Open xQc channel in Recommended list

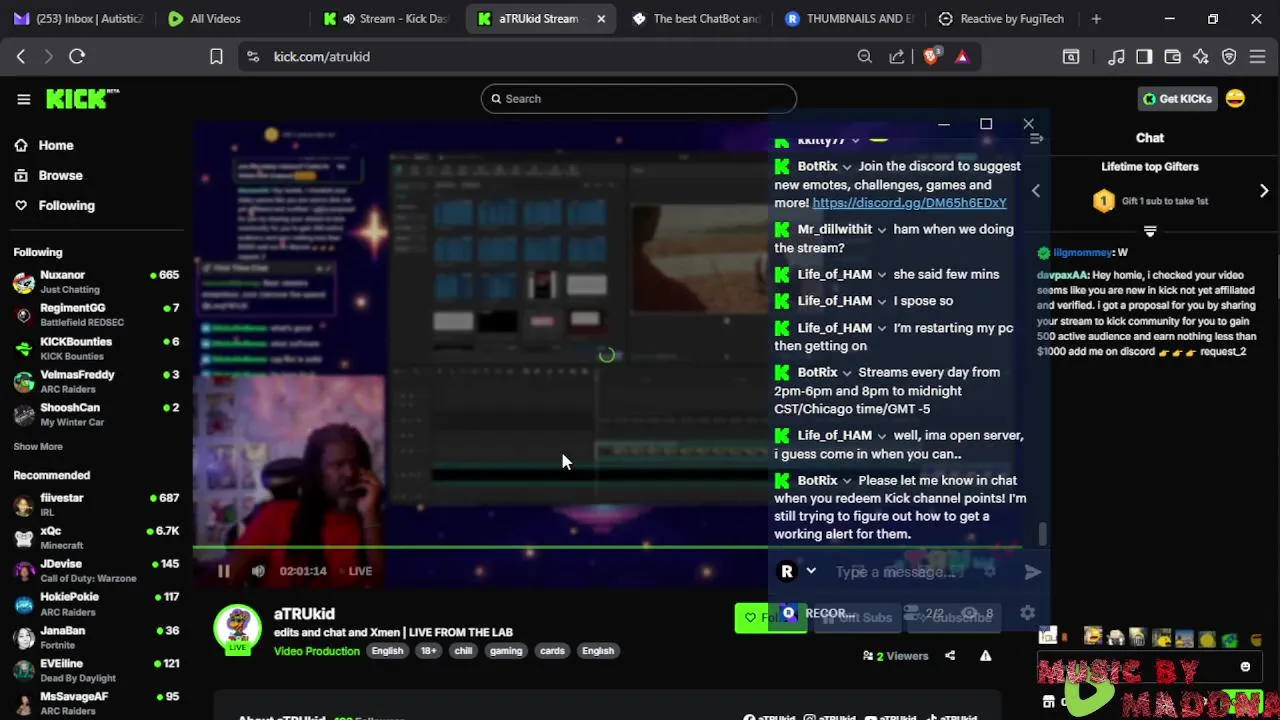click(x=96, y=538)
